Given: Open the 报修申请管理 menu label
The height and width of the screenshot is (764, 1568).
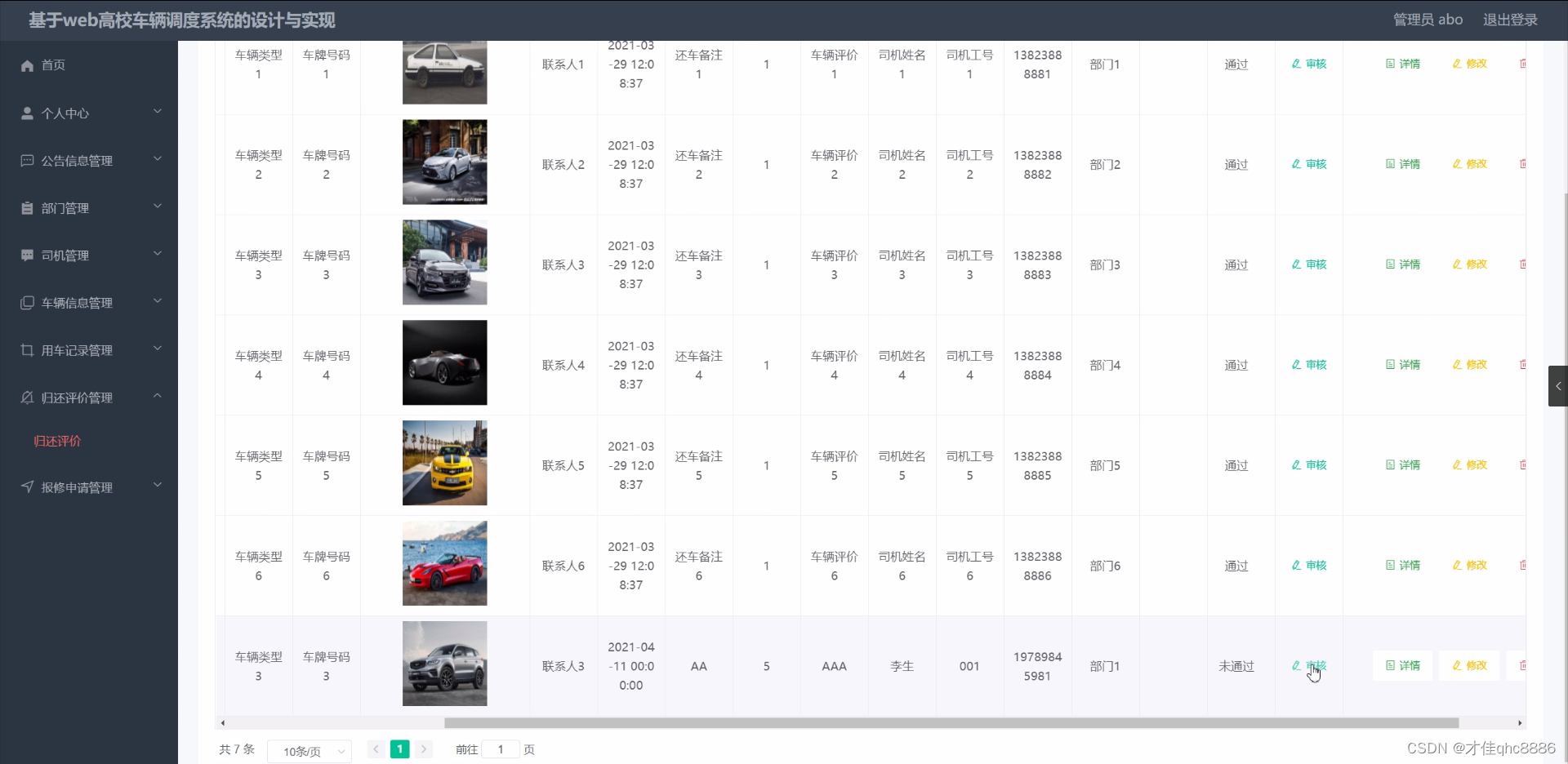Looking at the screenshot, I should 77,487.
